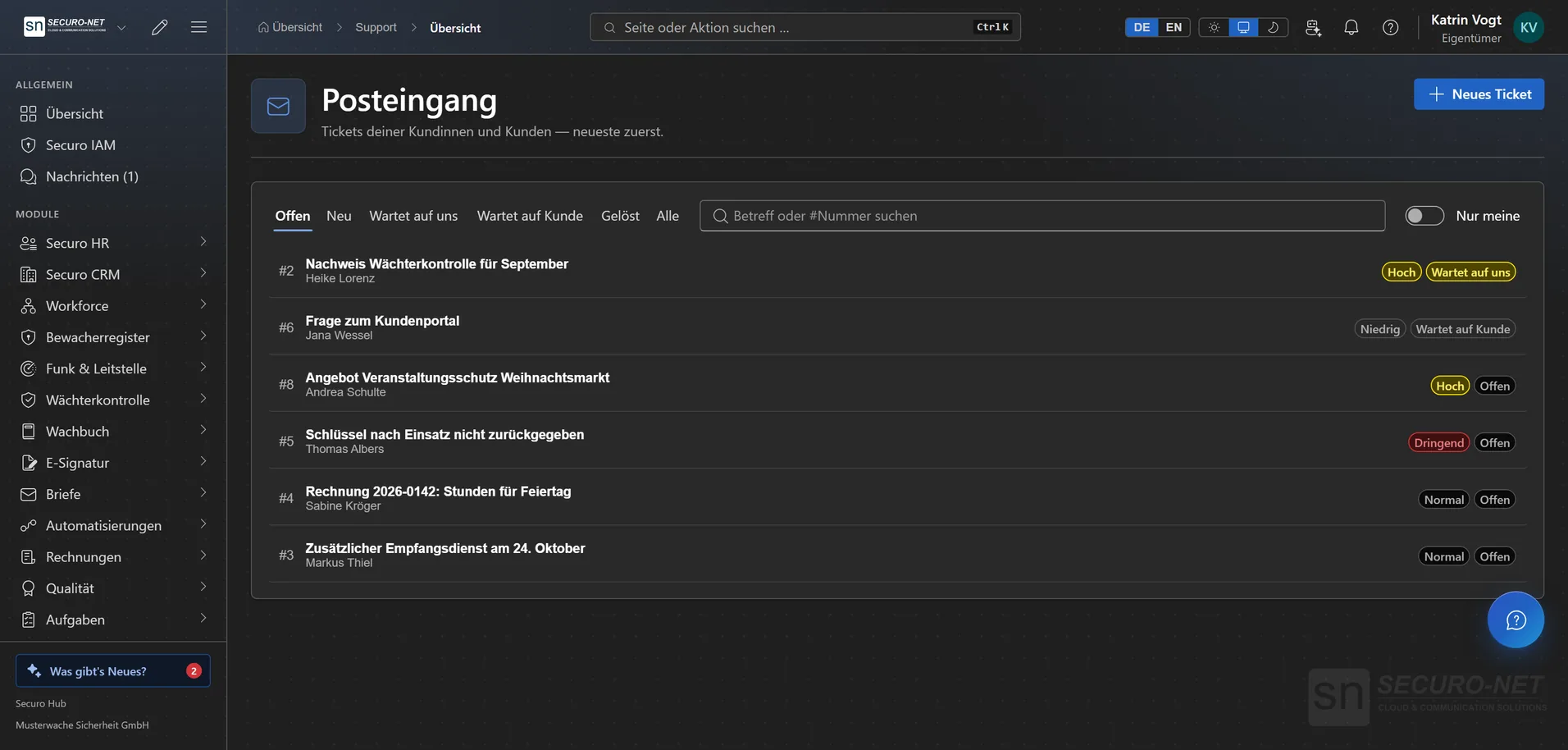Click the Neues Ticket button
This screenshot has width=1568, height=750.
[x=1479, y=94]
